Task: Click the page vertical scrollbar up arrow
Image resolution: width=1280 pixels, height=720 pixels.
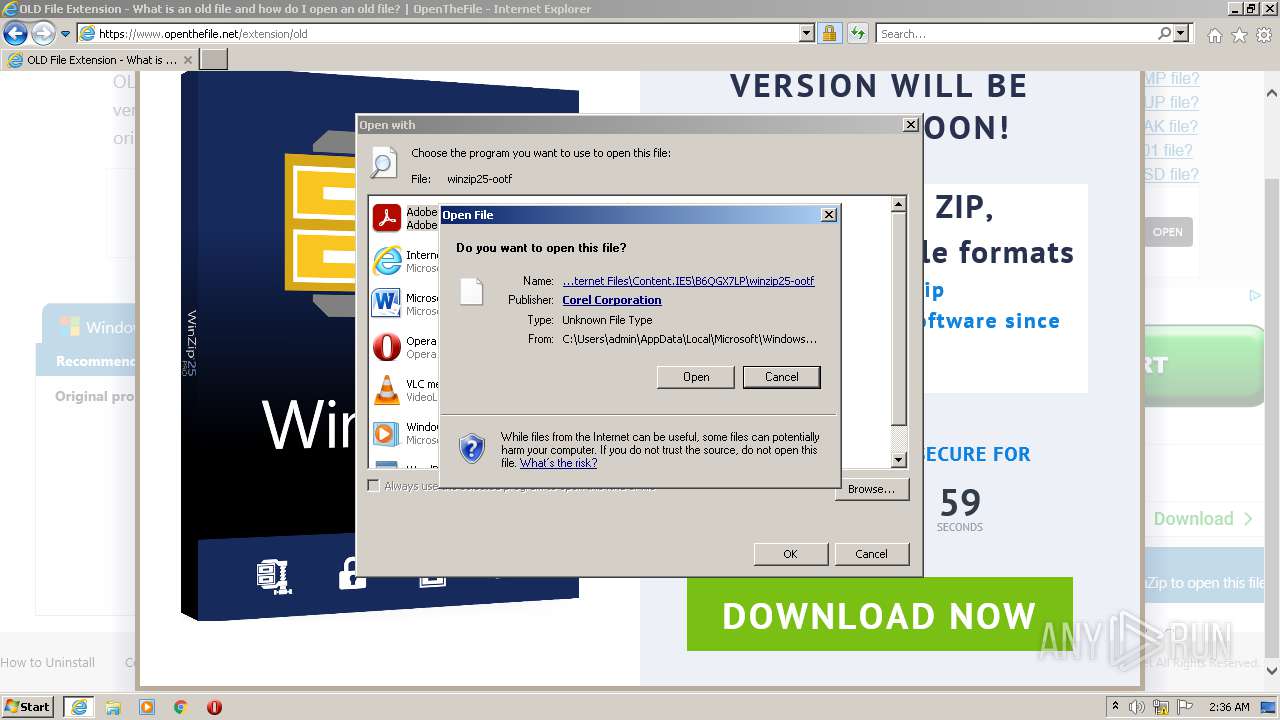Action: coord(1271,92)
